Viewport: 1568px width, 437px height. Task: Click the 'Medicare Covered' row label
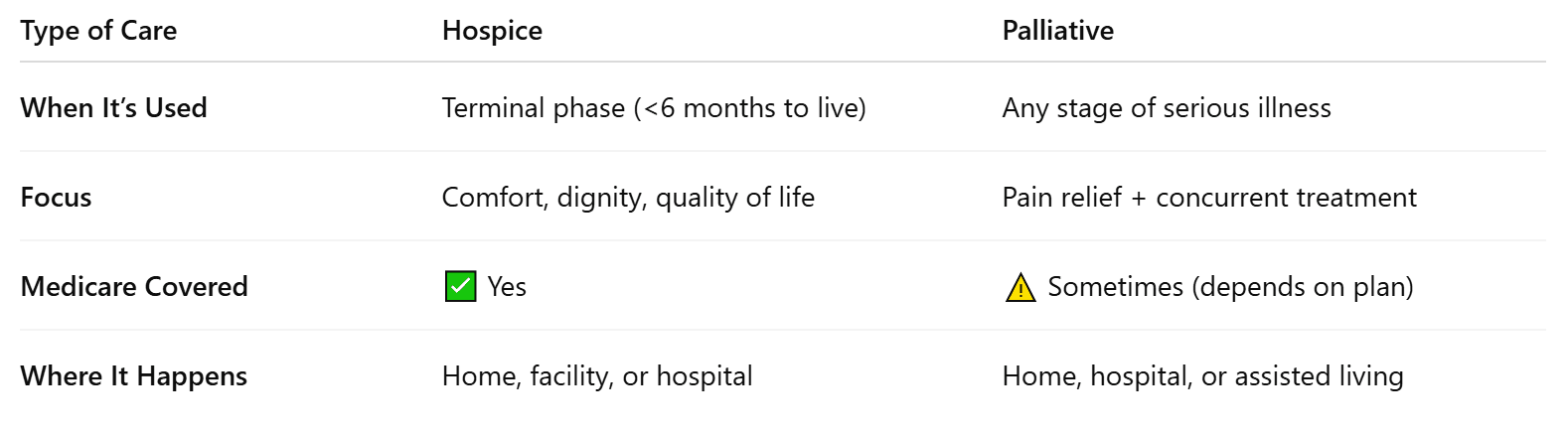coord(134,286)
